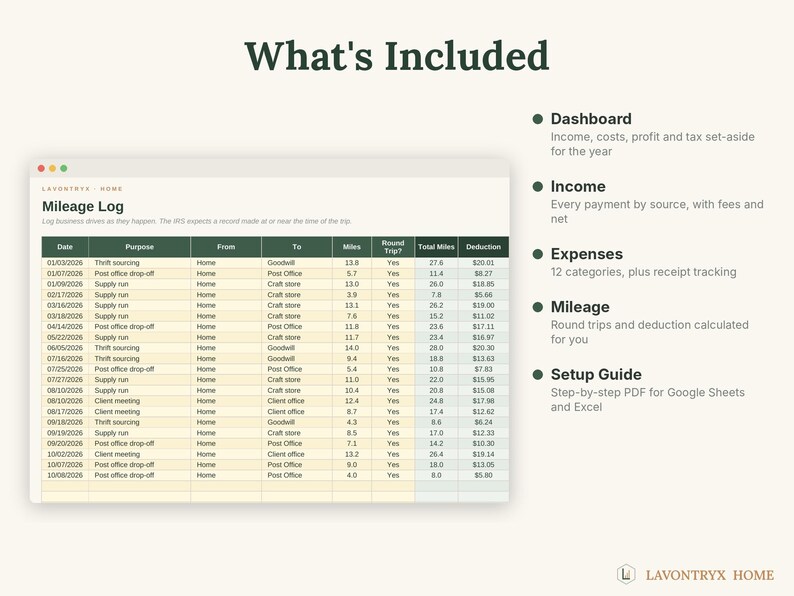The width and height of the screenshot is (794, 596).
Task: Click Post Office in the 10/07/2026 row
Action: point(285,464)
